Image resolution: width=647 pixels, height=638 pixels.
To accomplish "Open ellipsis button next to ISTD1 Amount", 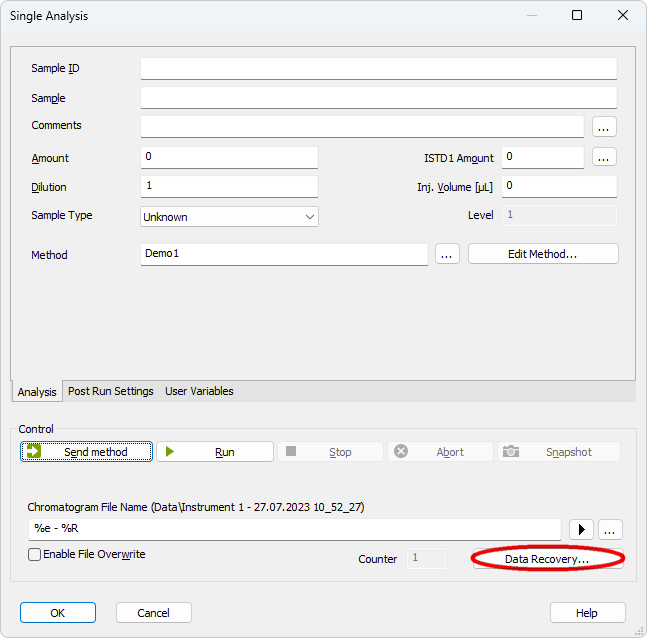I will coord(604,157).
